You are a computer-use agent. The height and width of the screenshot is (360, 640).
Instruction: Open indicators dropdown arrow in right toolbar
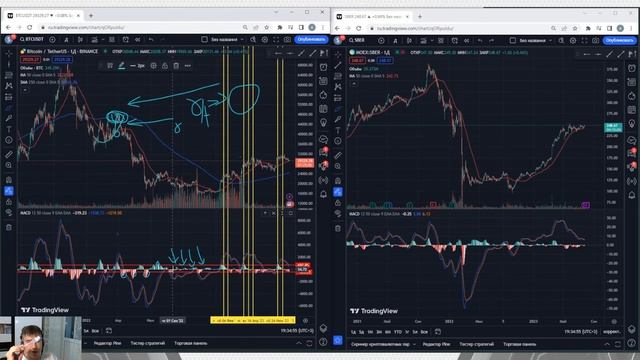[x=432, y=40]
